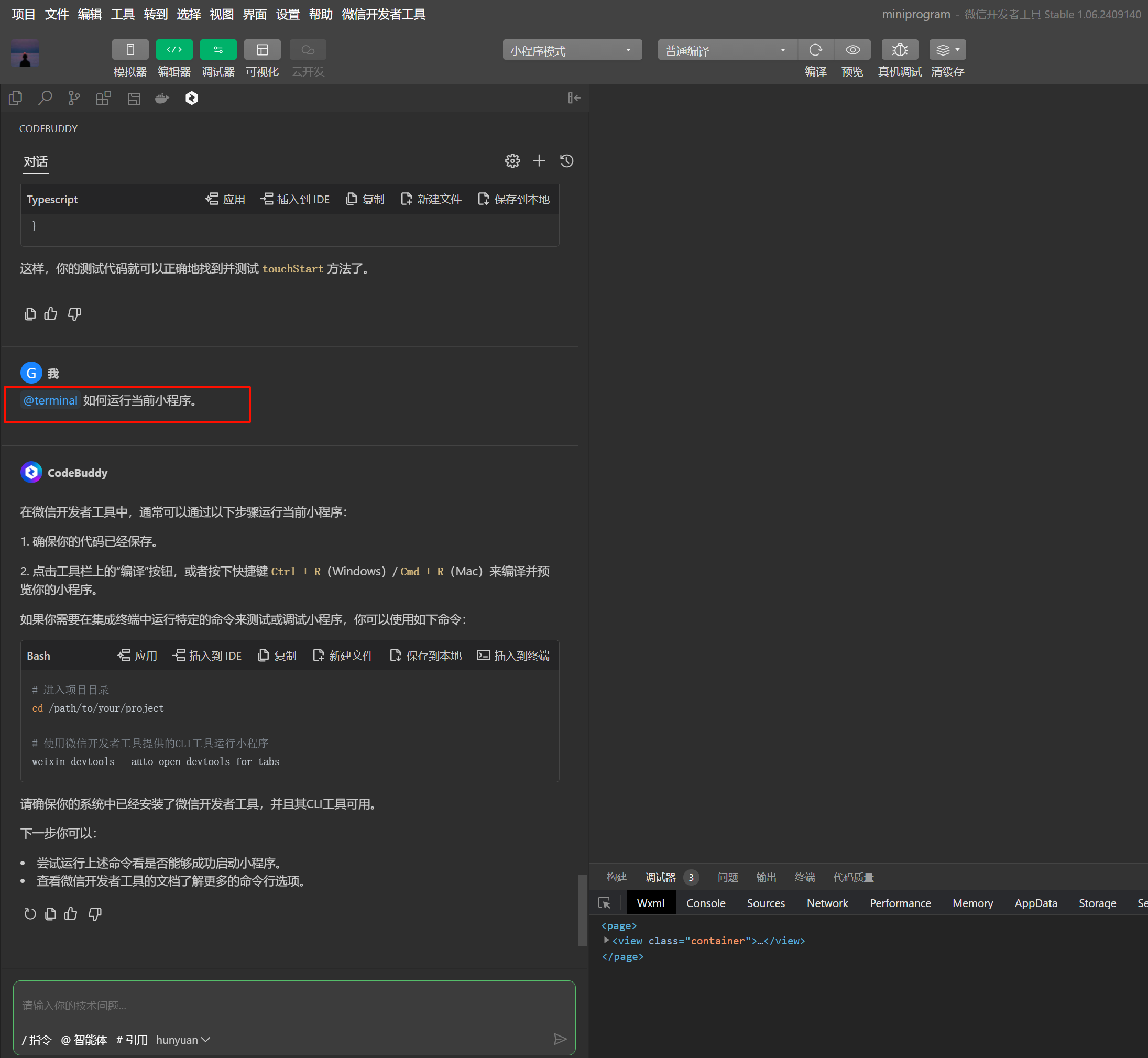This screenshot has height=1058, width=1148.
Task: Open the Docker whale panel icon
Action: click(x=162, y=99)
